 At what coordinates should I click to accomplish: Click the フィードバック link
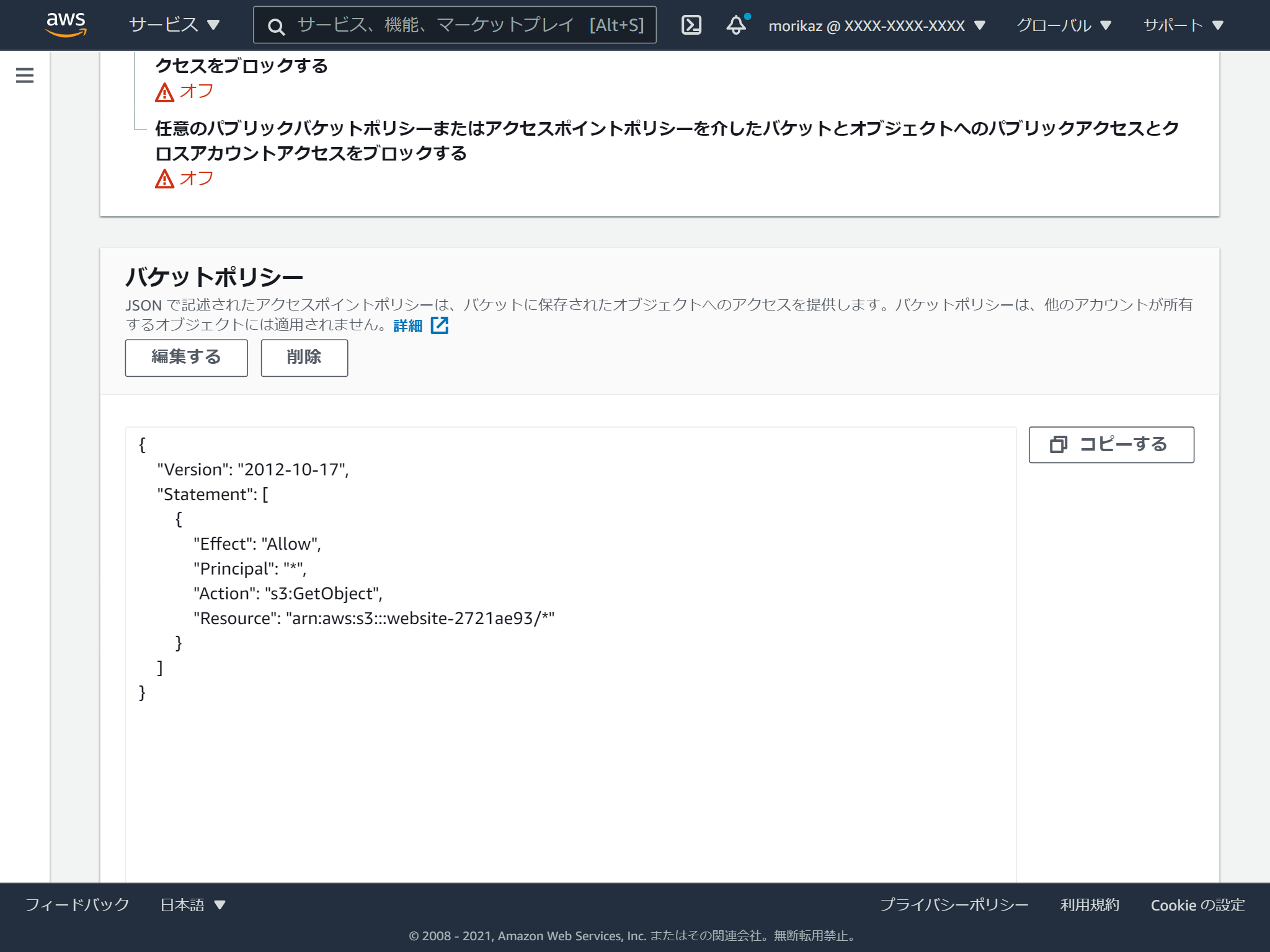[x=76, y=905]
